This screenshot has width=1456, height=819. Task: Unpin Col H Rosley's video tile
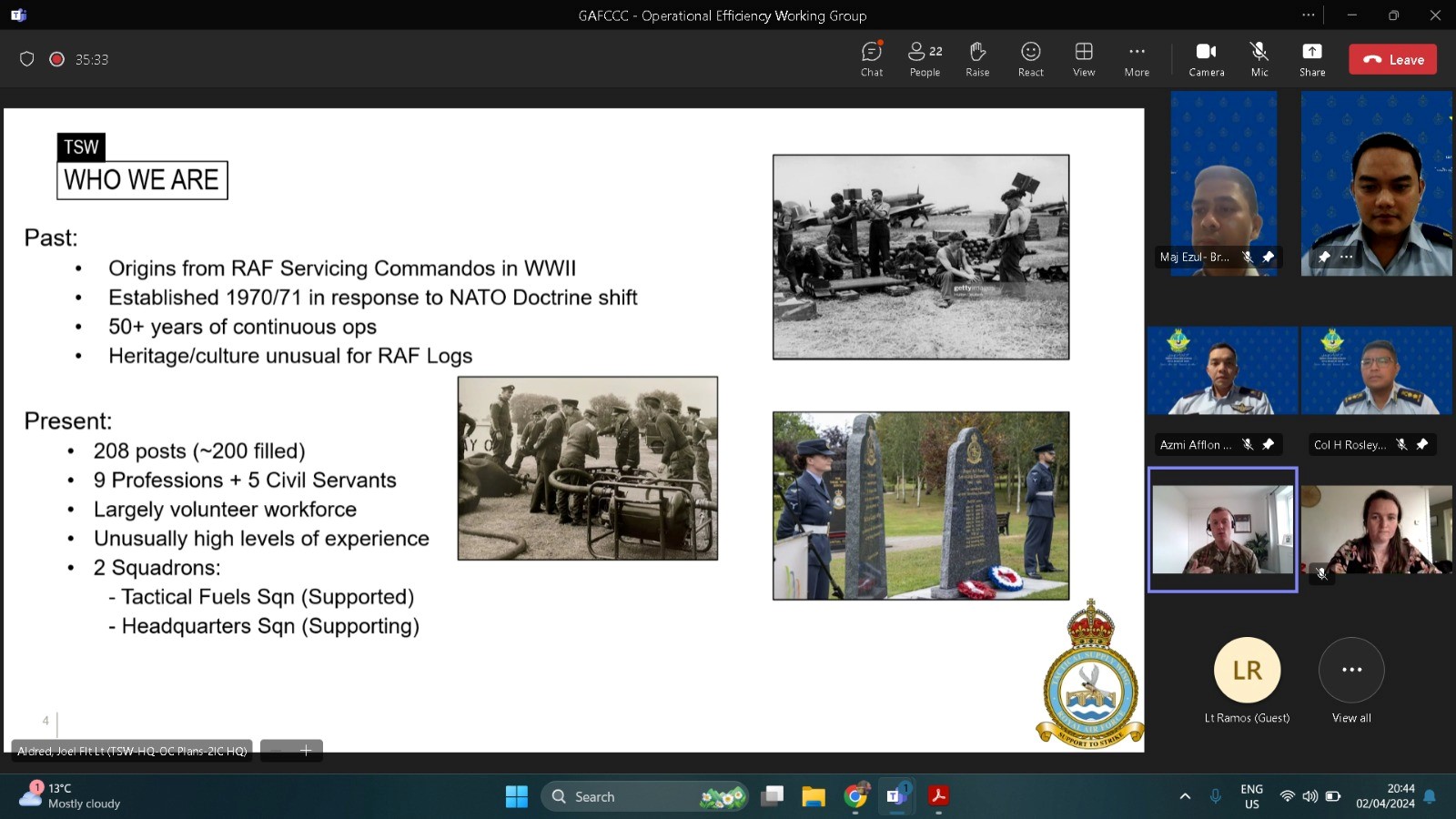1421,444
